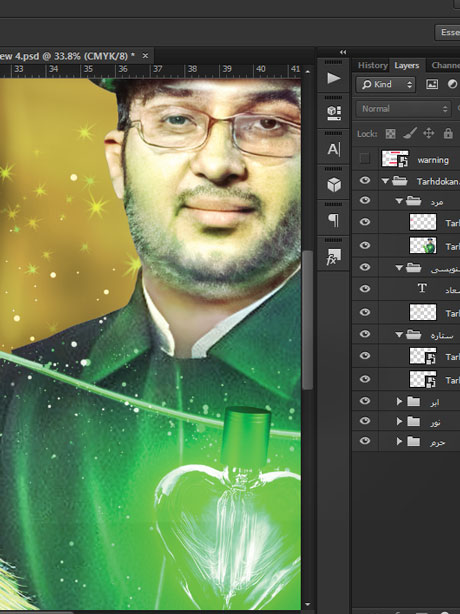
Task: Click canvas scroll down arrow
Action: click(x=308, y=605)
